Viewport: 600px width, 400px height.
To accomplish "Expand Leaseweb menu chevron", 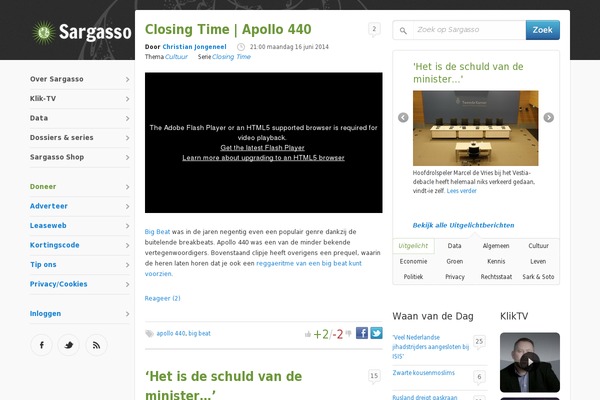I will 127,226.
